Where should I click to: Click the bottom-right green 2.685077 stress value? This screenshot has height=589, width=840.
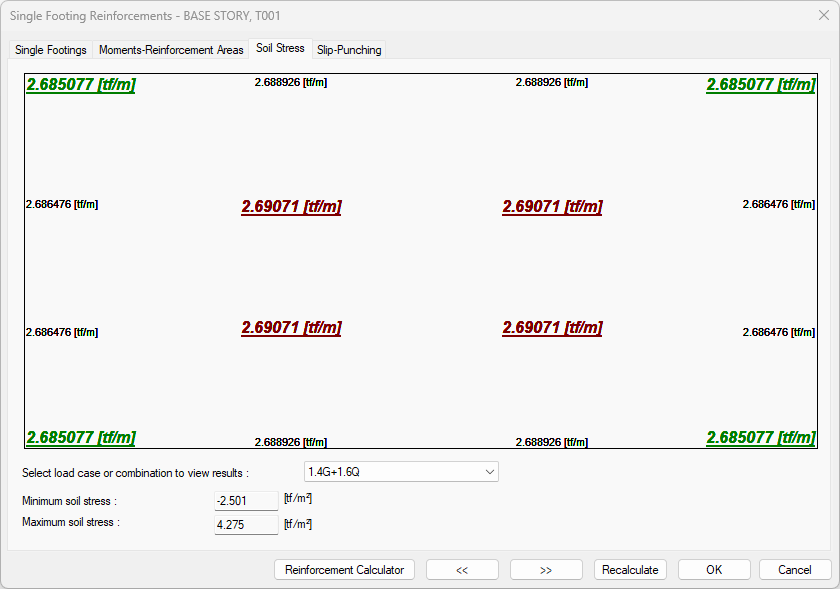coord(761,437)
